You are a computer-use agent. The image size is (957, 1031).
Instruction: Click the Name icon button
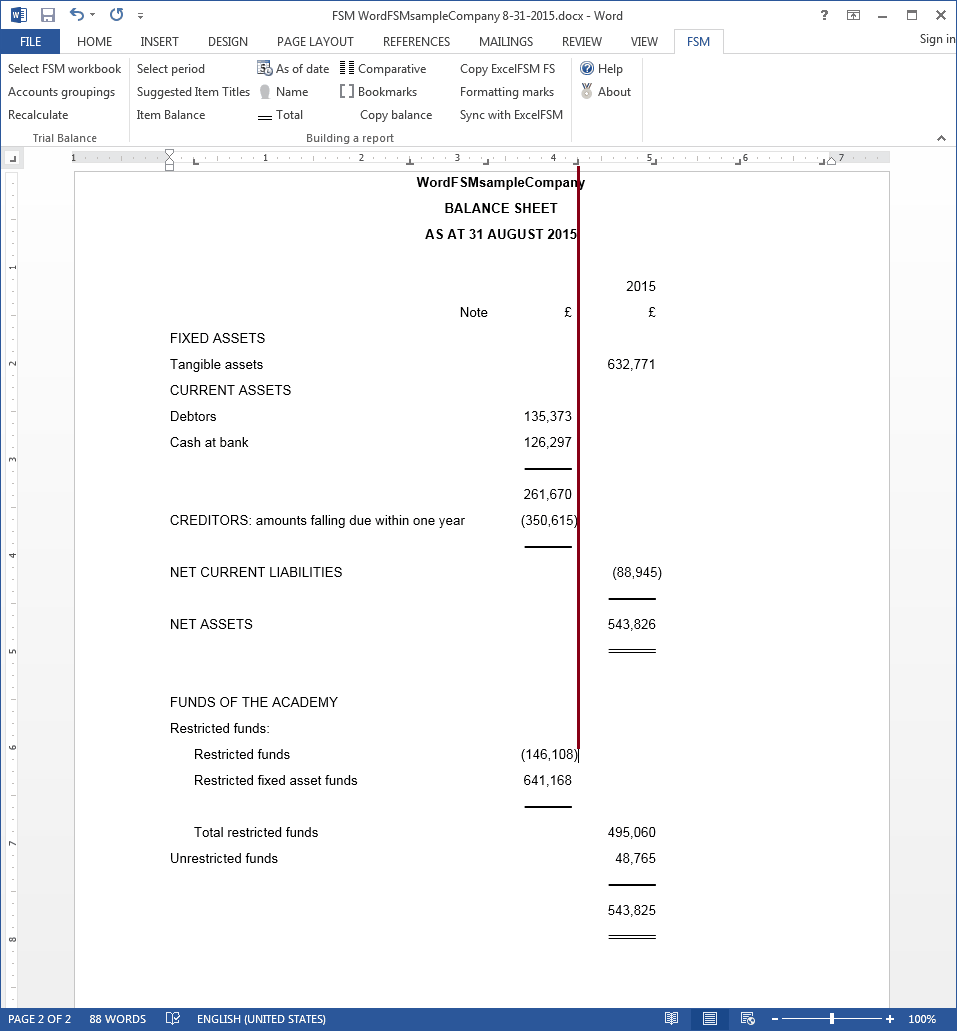(x=265, y=91)
